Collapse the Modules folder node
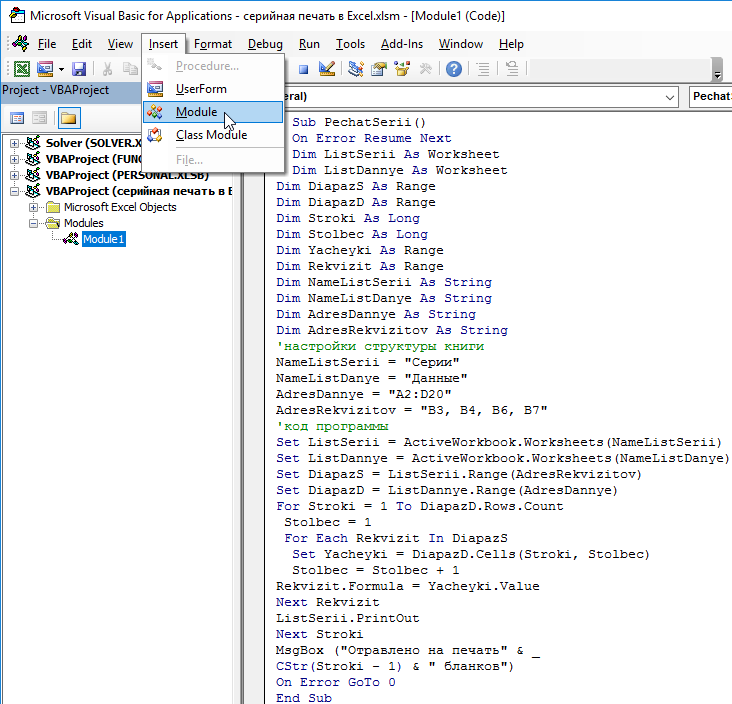 (35, 223)
